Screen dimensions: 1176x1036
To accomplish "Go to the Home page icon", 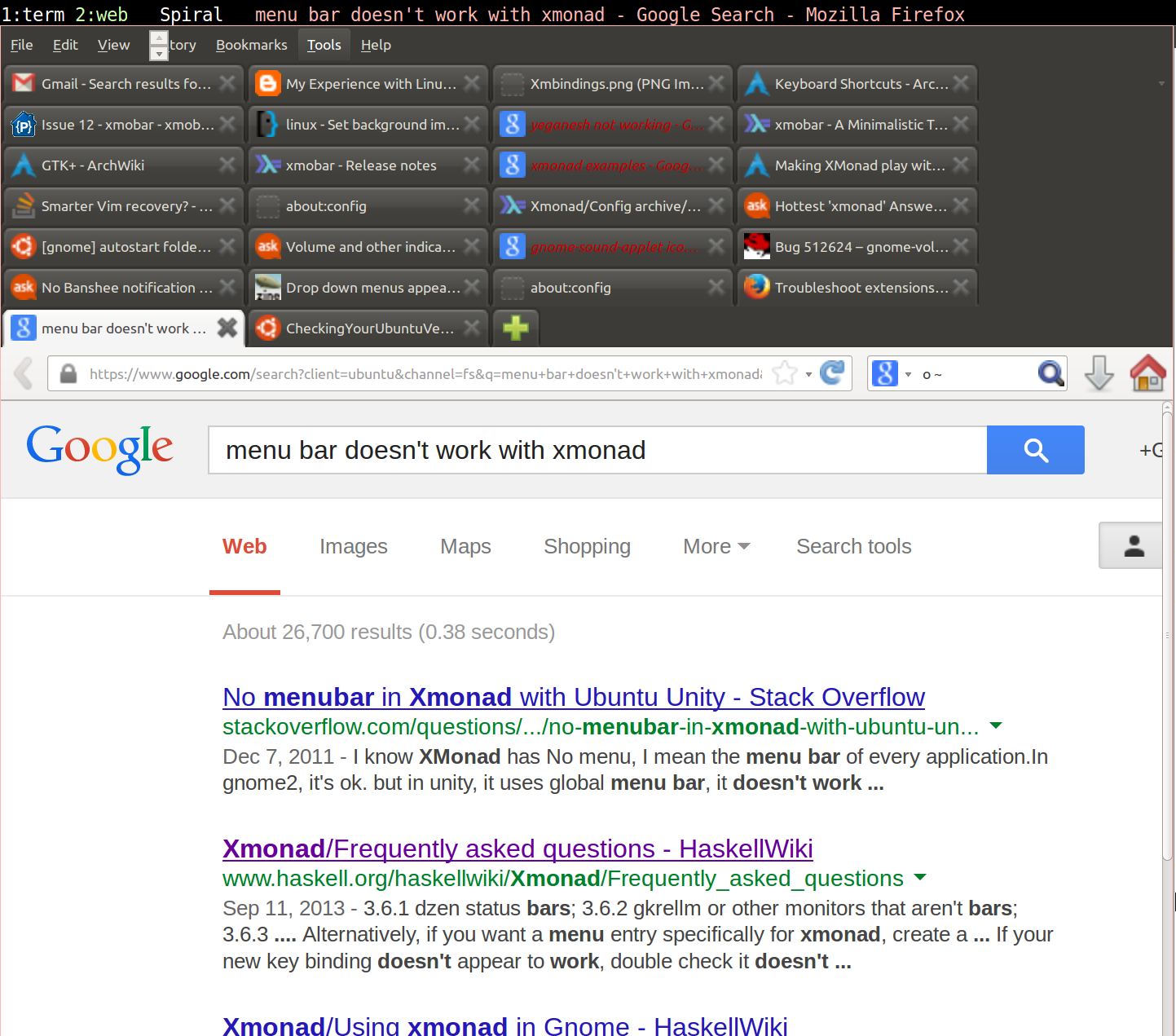I will tap(1147, 373).
